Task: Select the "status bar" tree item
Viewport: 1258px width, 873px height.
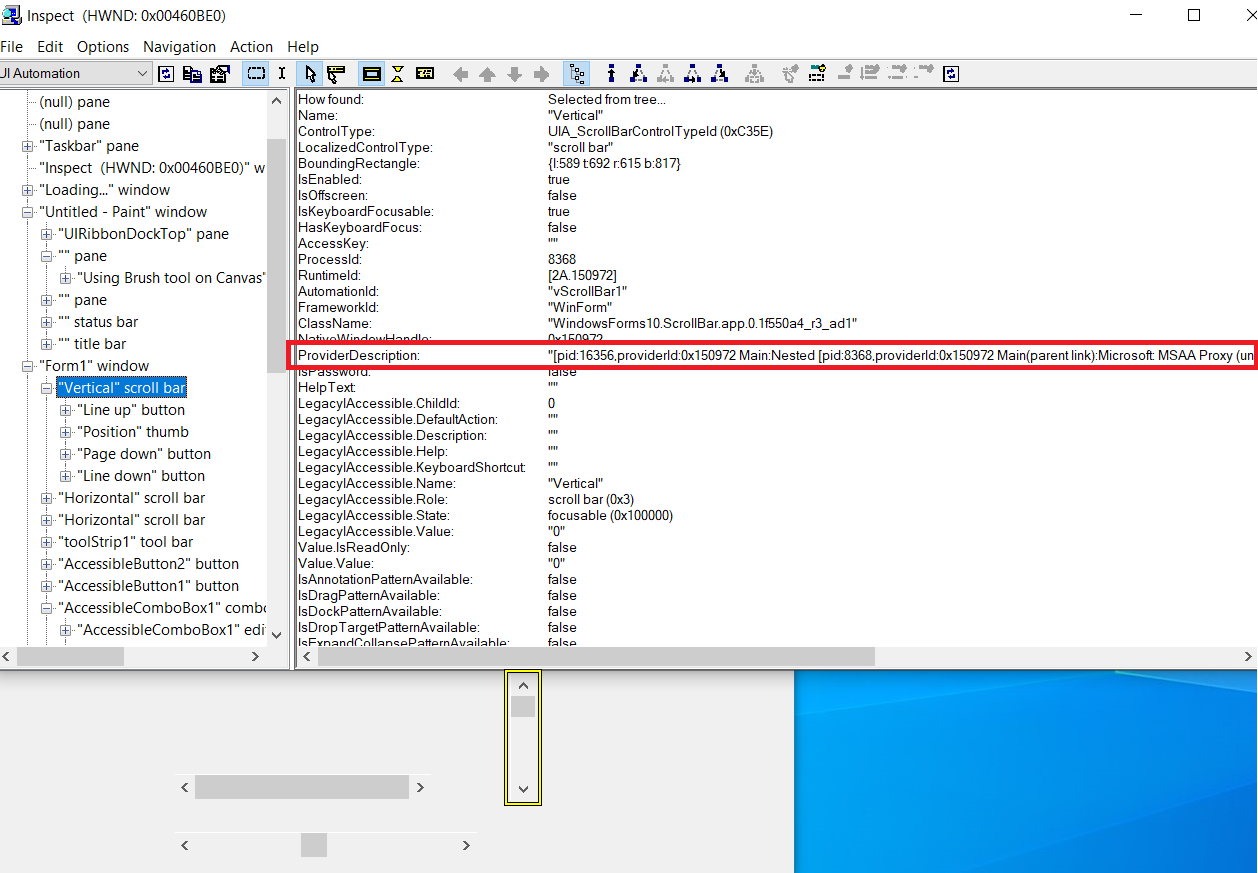Action: pyautogui.click(x=98, y=322)
